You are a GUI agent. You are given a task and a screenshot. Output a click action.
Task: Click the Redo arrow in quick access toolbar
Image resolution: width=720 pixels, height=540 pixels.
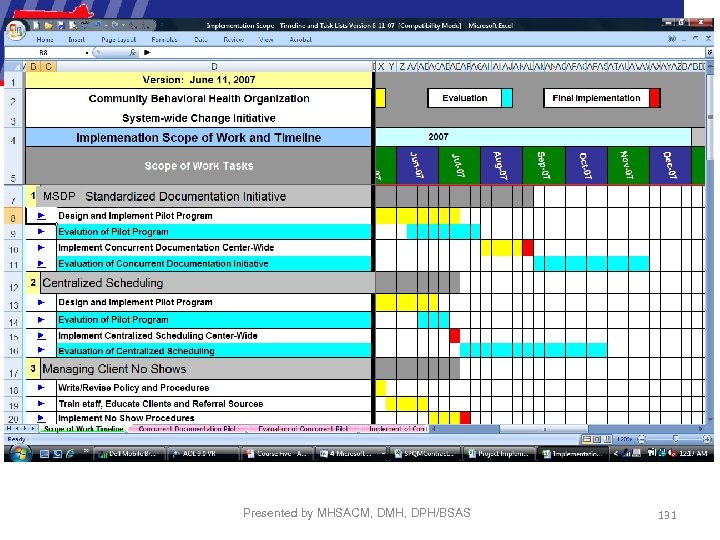click(116, 25)
